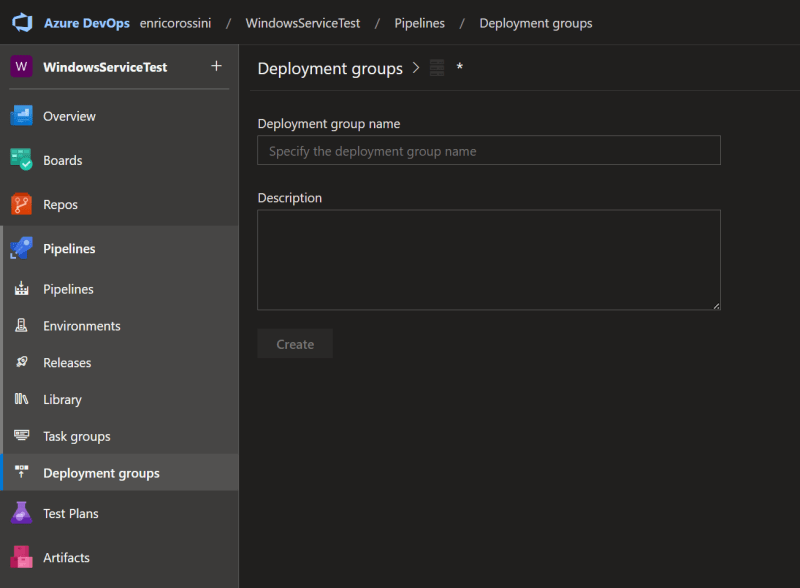Viewport: 800px width, 588px height.
Task: Select Deployment groups in sidebar
Action: pos(119,473)
